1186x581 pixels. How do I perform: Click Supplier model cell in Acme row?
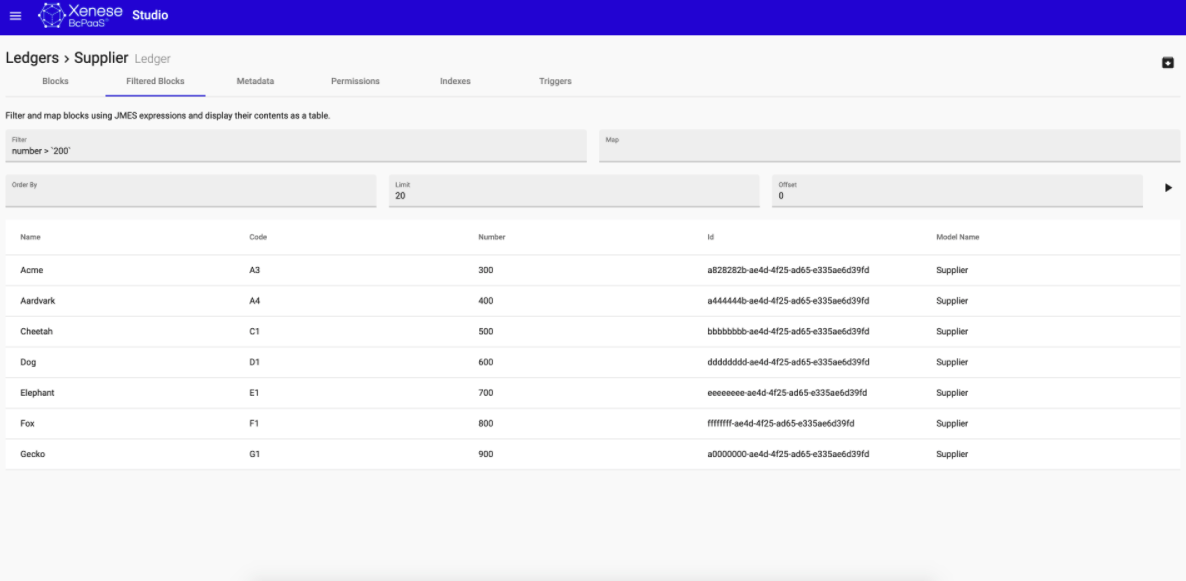point(952,270)
